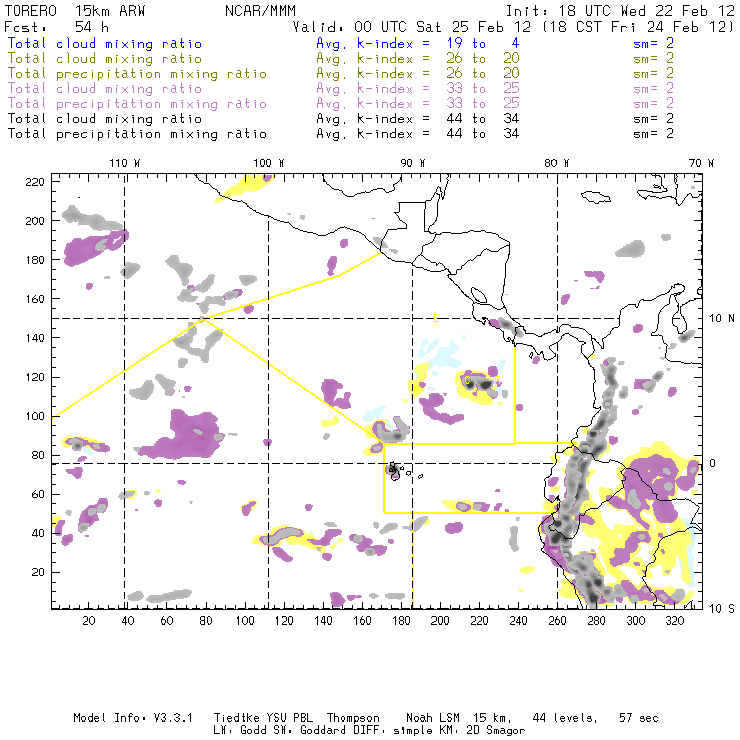Click the "Thompson" microphysics text in footer
The width and height of the screenshot is (740, 740).
[353, 718]
